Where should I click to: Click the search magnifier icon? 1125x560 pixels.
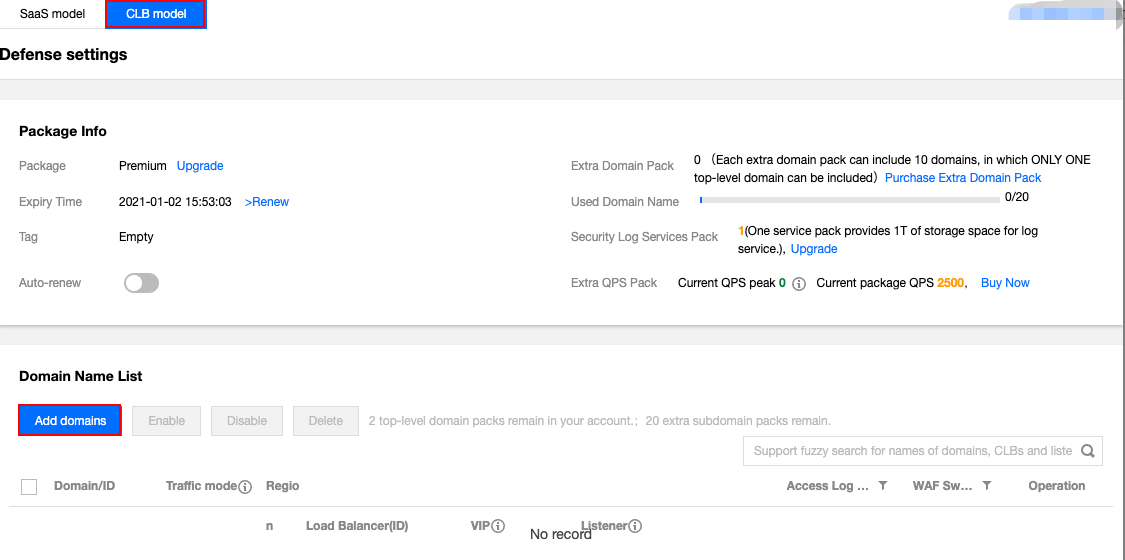pos(1088,451)
